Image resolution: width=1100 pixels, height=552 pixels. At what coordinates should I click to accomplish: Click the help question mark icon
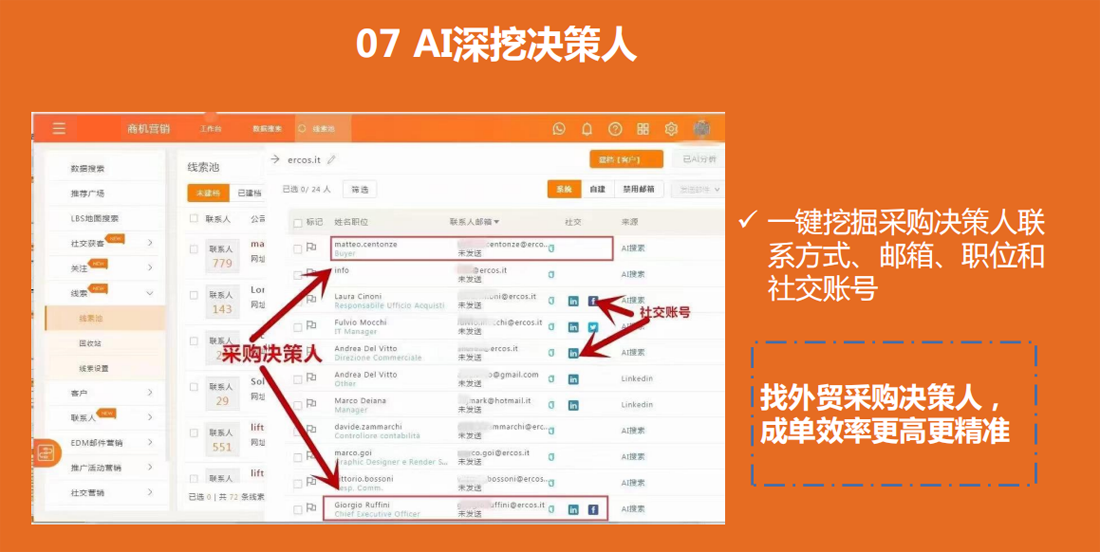615,129
